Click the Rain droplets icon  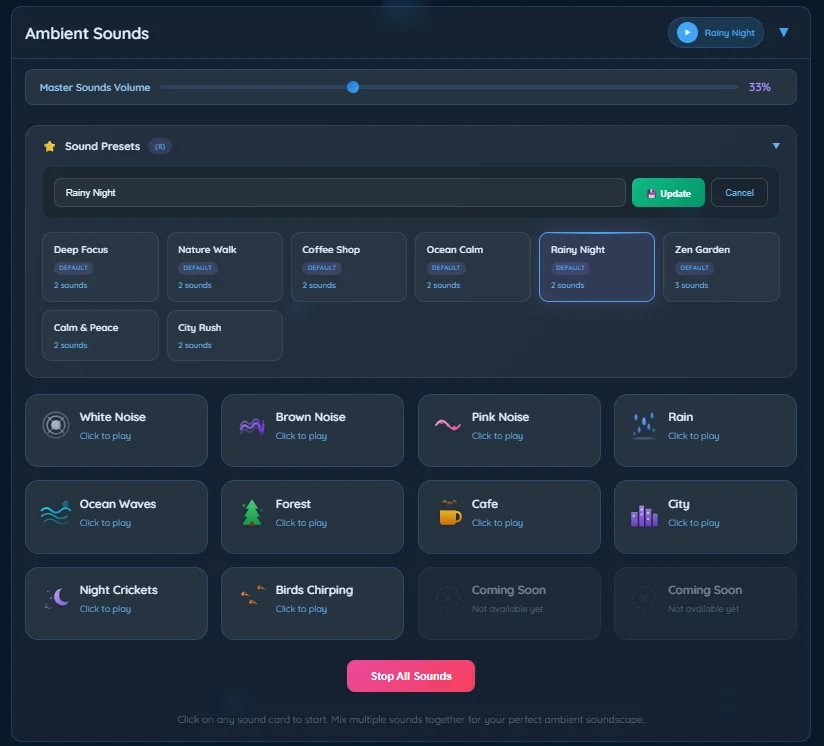coord(644,425)
